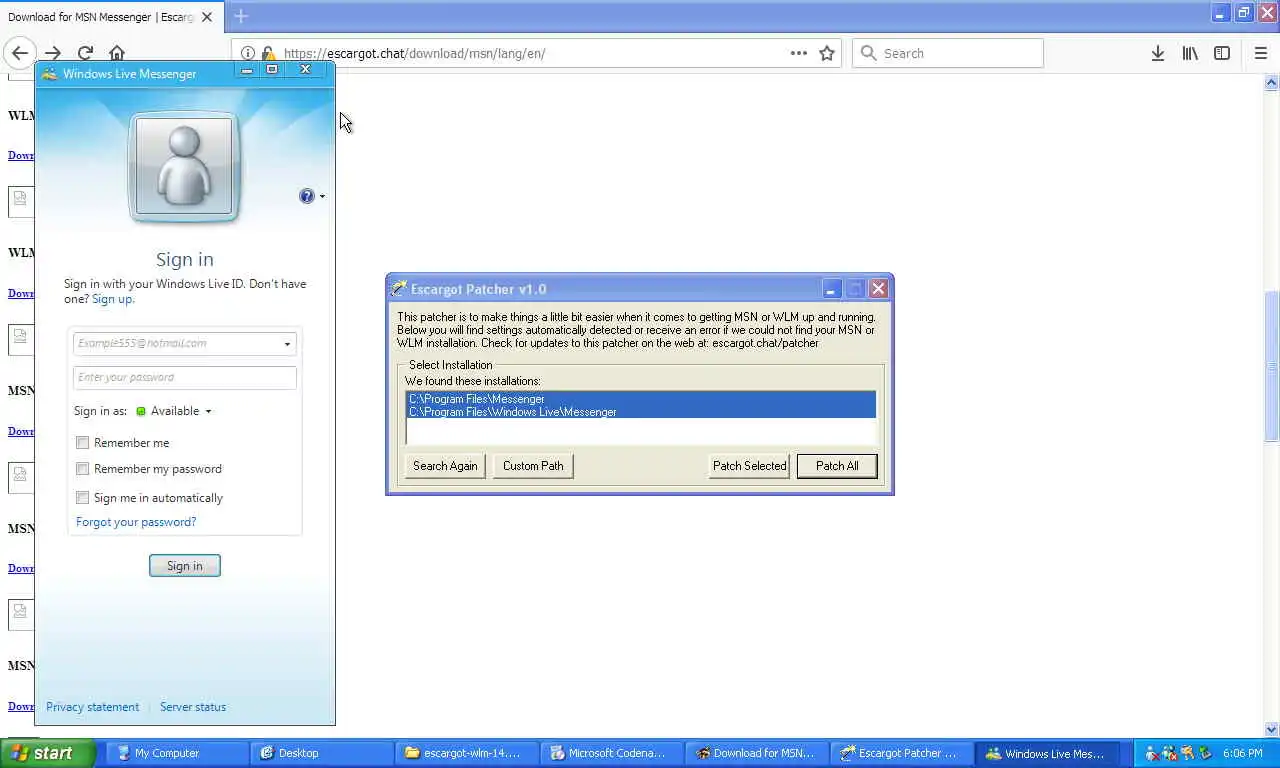Go back in Firefox browser
Screen dimensions: 1280x768
click(19, 53)
